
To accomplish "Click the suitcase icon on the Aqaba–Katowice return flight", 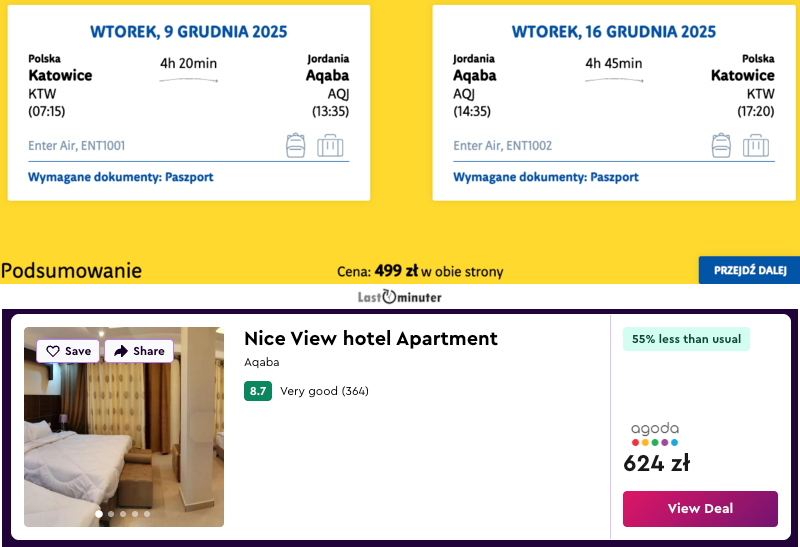I will pos(756,146).
